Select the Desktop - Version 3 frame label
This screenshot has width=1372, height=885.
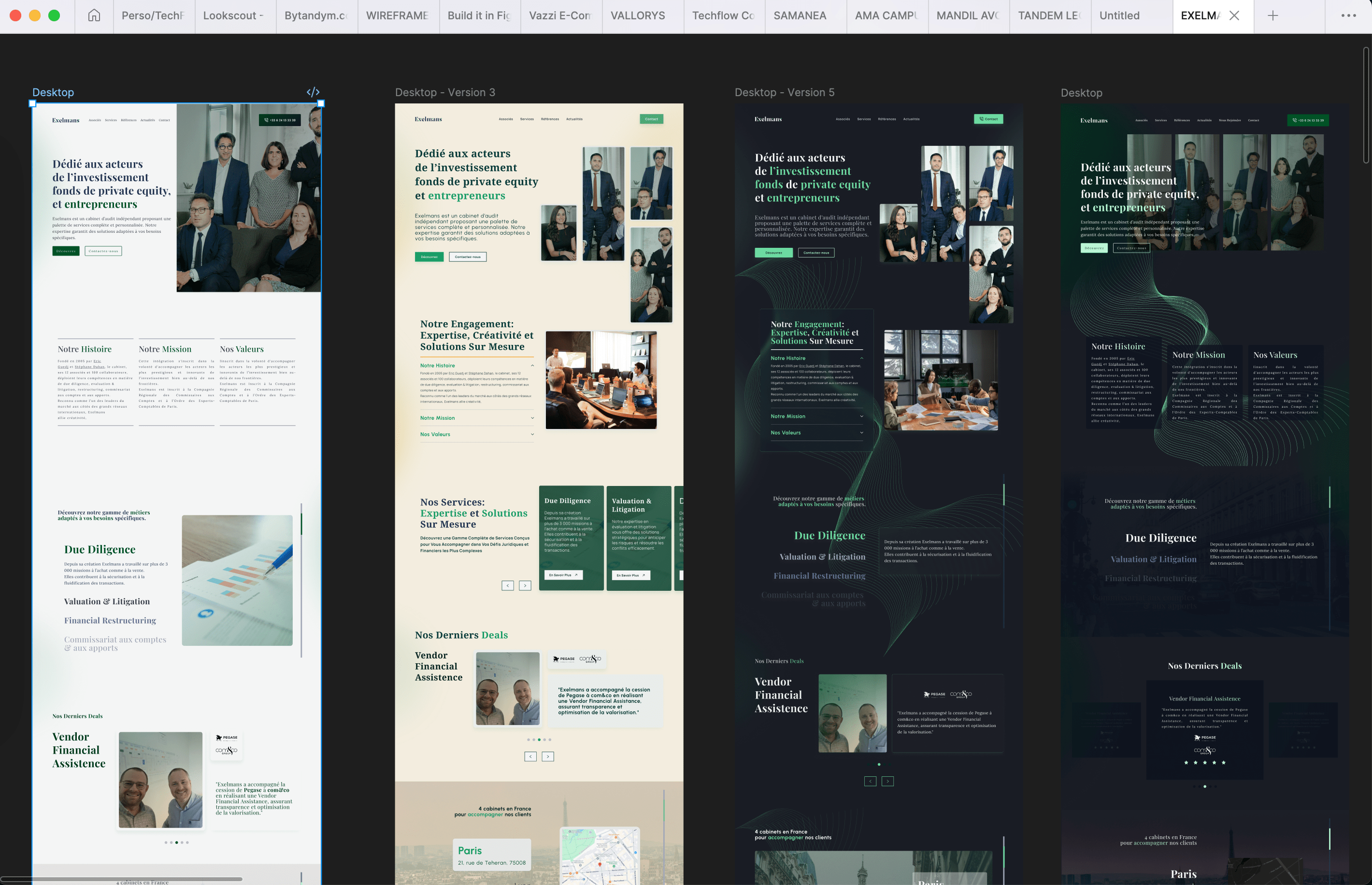click(x=445, y=93)
